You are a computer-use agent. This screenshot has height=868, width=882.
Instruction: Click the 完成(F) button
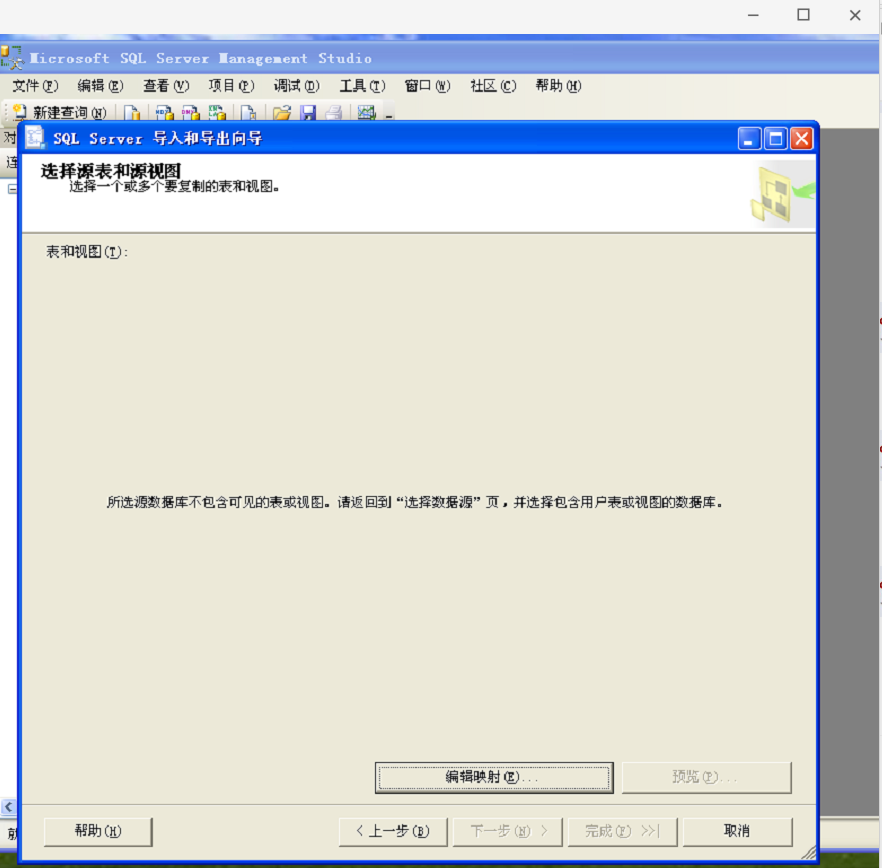(623, 831)
